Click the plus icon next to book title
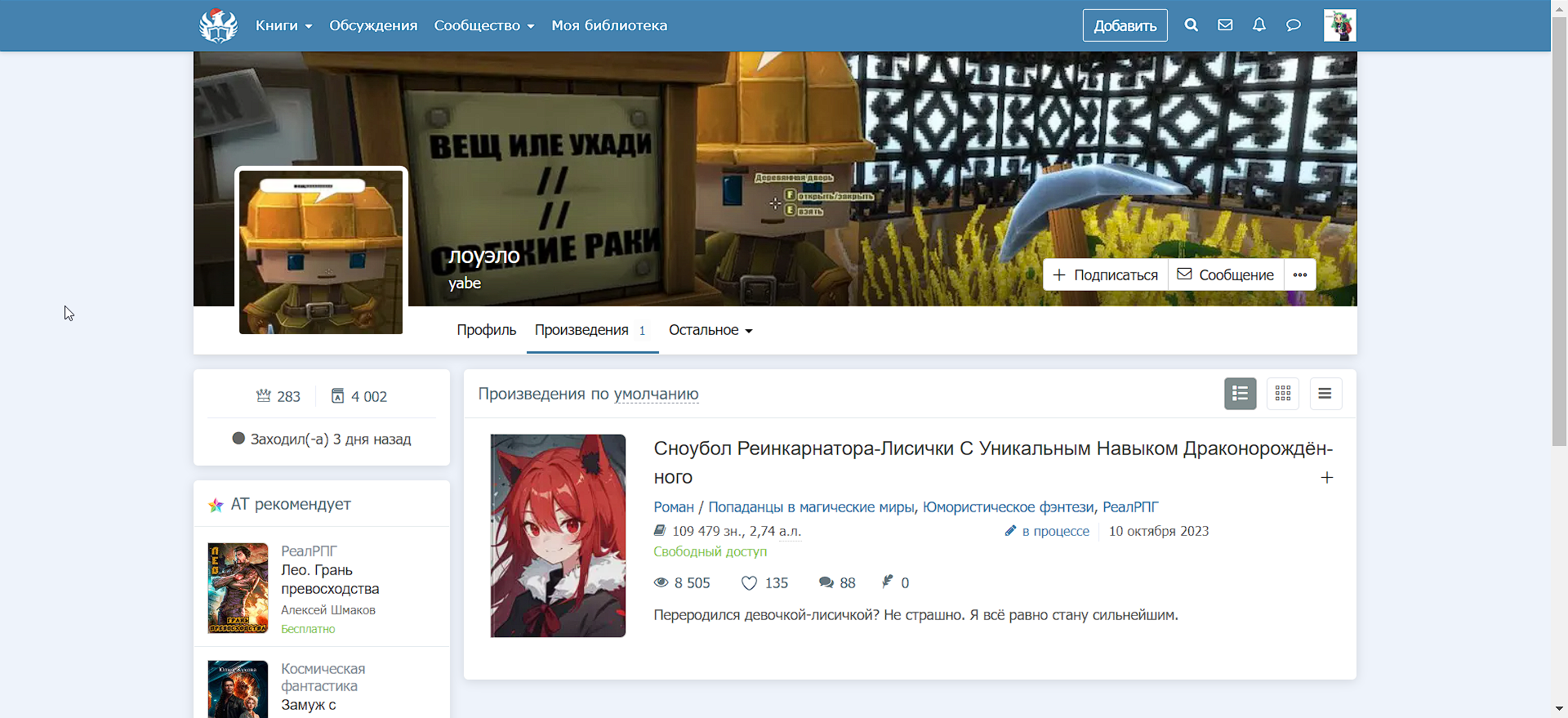The height and width of the screenshot is (718, 1568). 1327,478
